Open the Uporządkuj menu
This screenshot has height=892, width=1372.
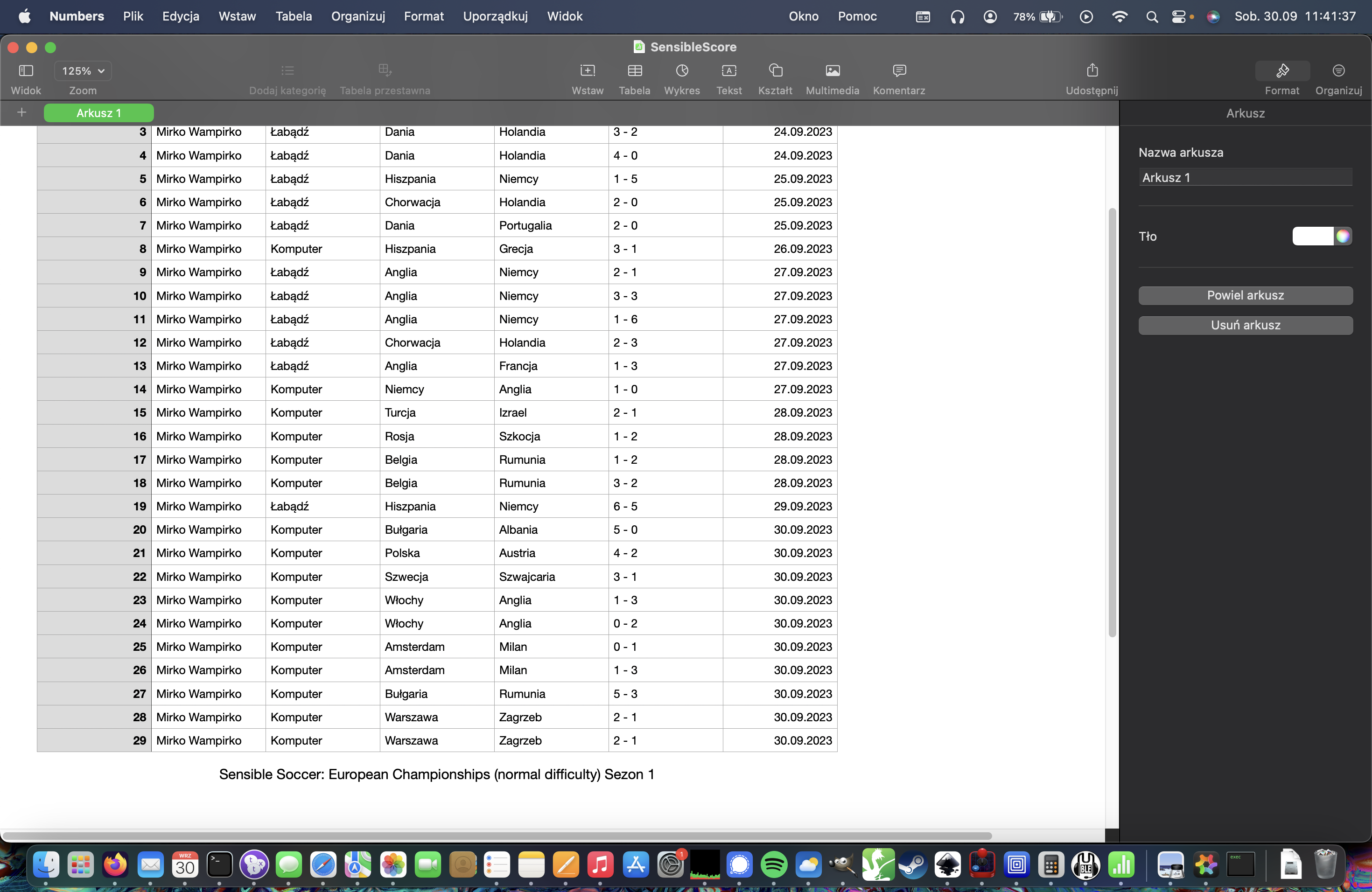point(495,16)
